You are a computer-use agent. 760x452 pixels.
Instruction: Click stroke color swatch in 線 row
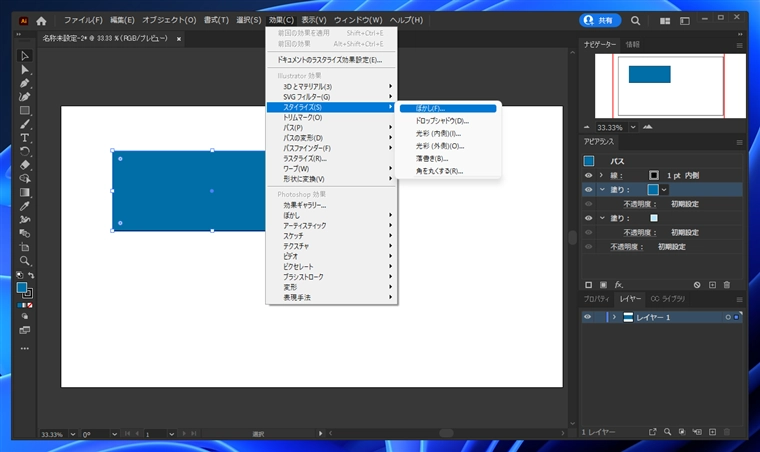point(654,175)
